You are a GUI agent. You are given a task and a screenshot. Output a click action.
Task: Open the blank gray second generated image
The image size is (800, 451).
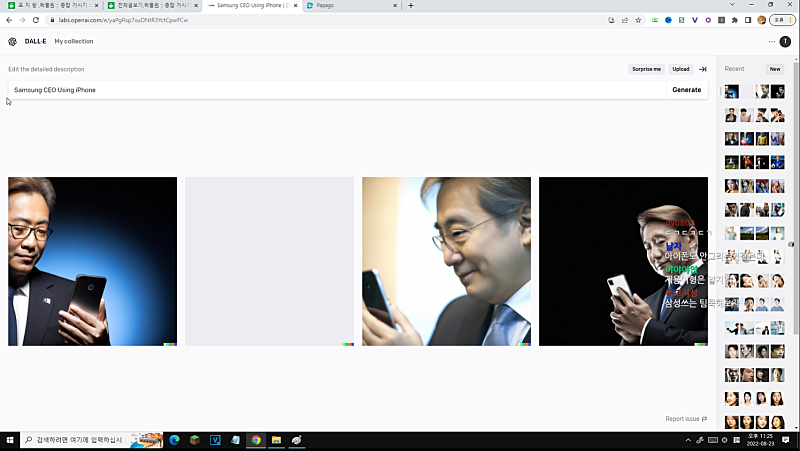click(269, 261)
